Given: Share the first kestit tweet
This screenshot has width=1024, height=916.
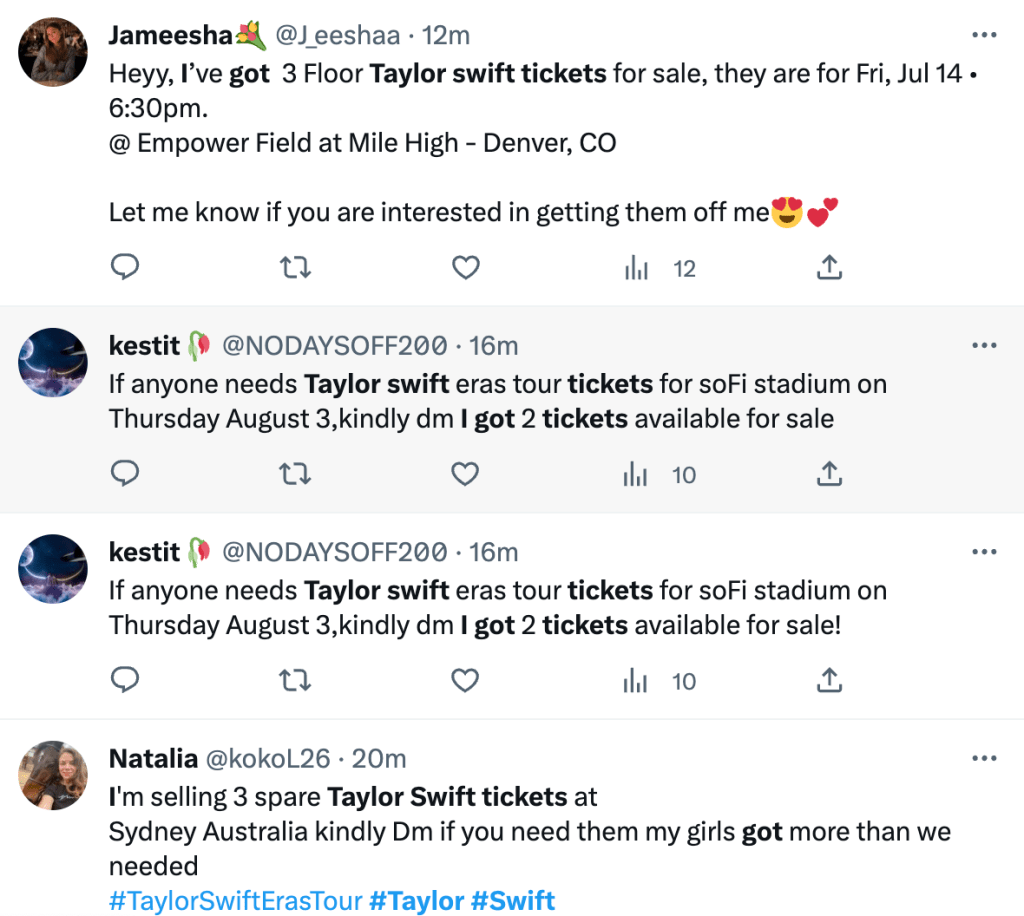Looking at the screenshot, I should point(829,474).
